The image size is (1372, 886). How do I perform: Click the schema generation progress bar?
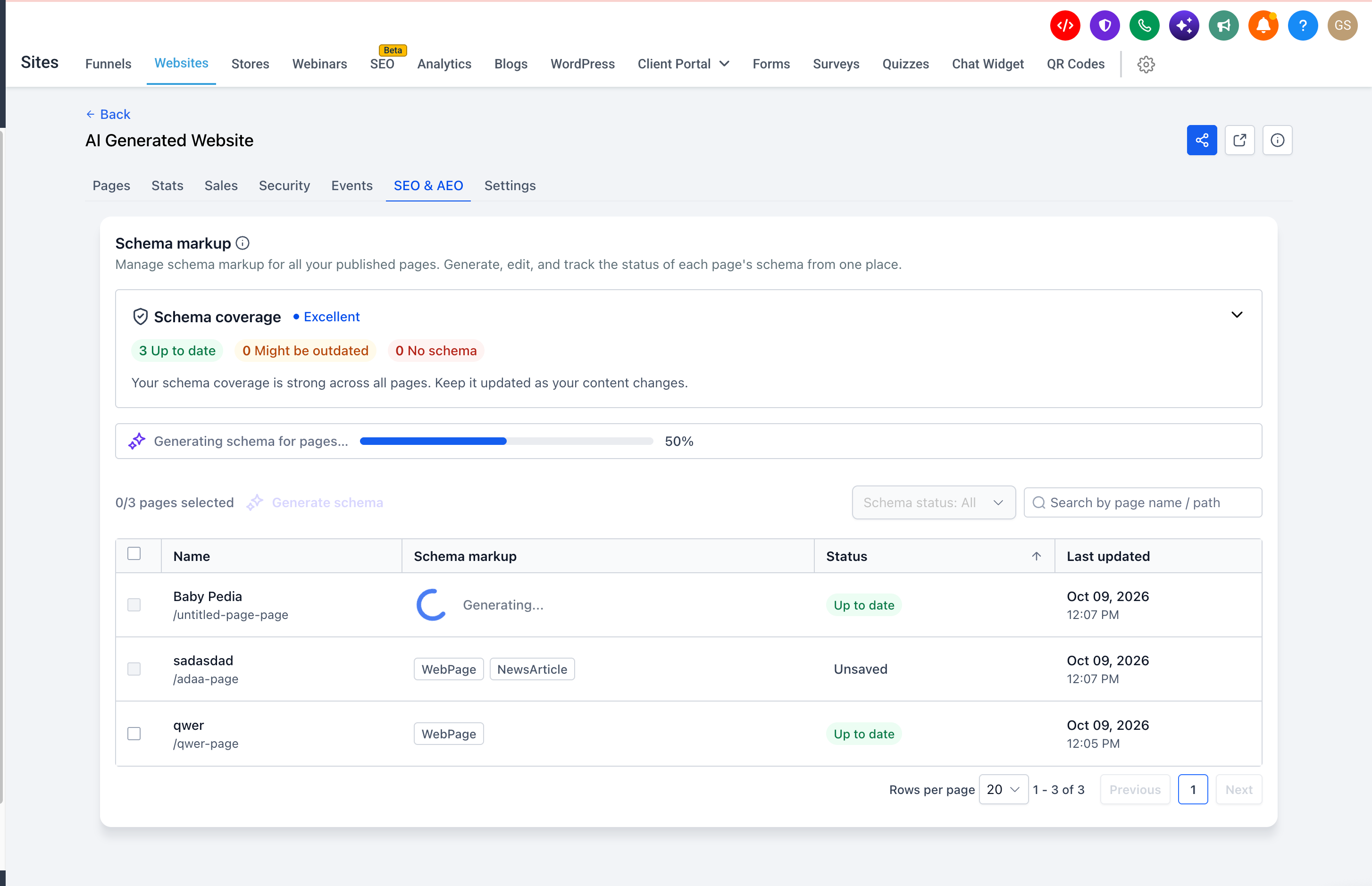[x=506, y=441]
